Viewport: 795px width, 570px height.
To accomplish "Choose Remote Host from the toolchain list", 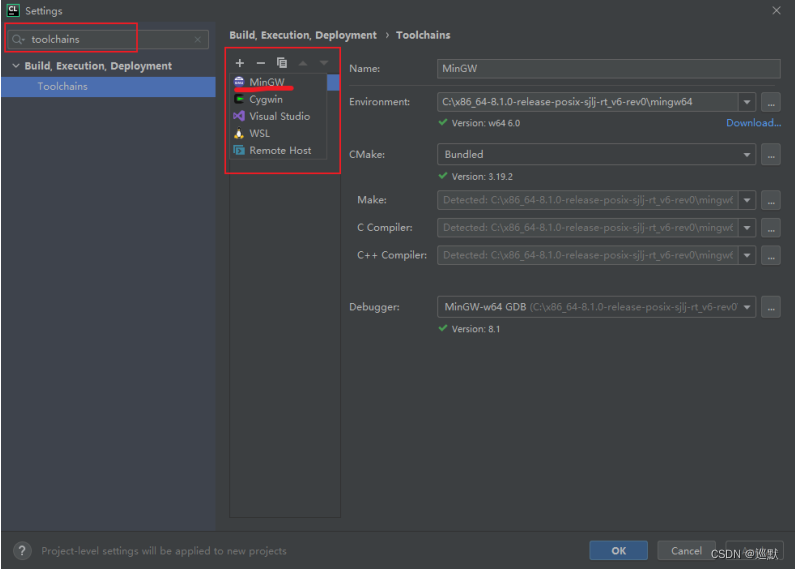I will tap(278, 151).
